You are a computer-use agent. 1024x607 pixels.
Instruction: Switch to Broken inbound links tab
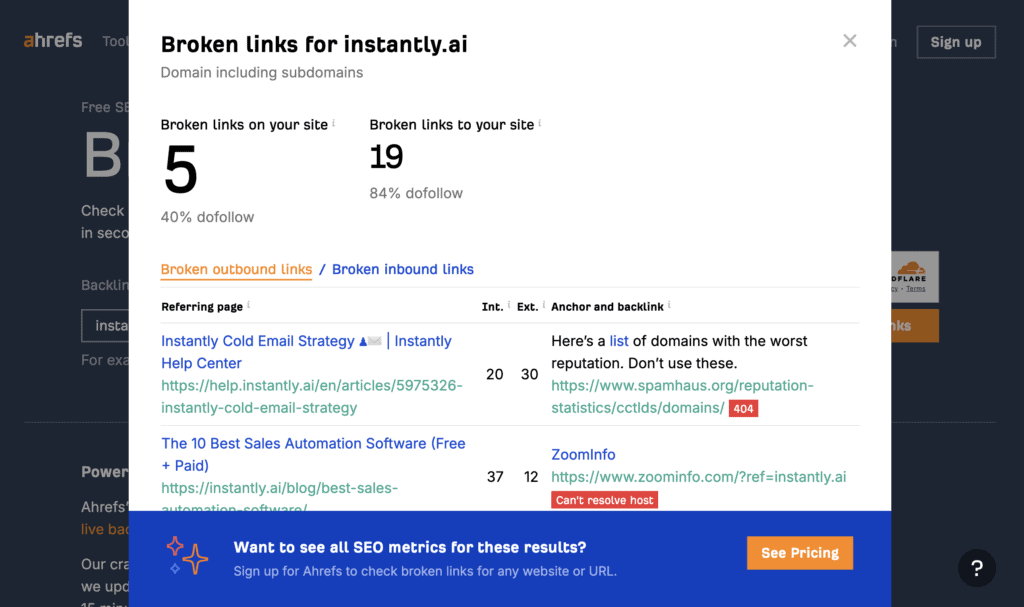tap(402, 269)
